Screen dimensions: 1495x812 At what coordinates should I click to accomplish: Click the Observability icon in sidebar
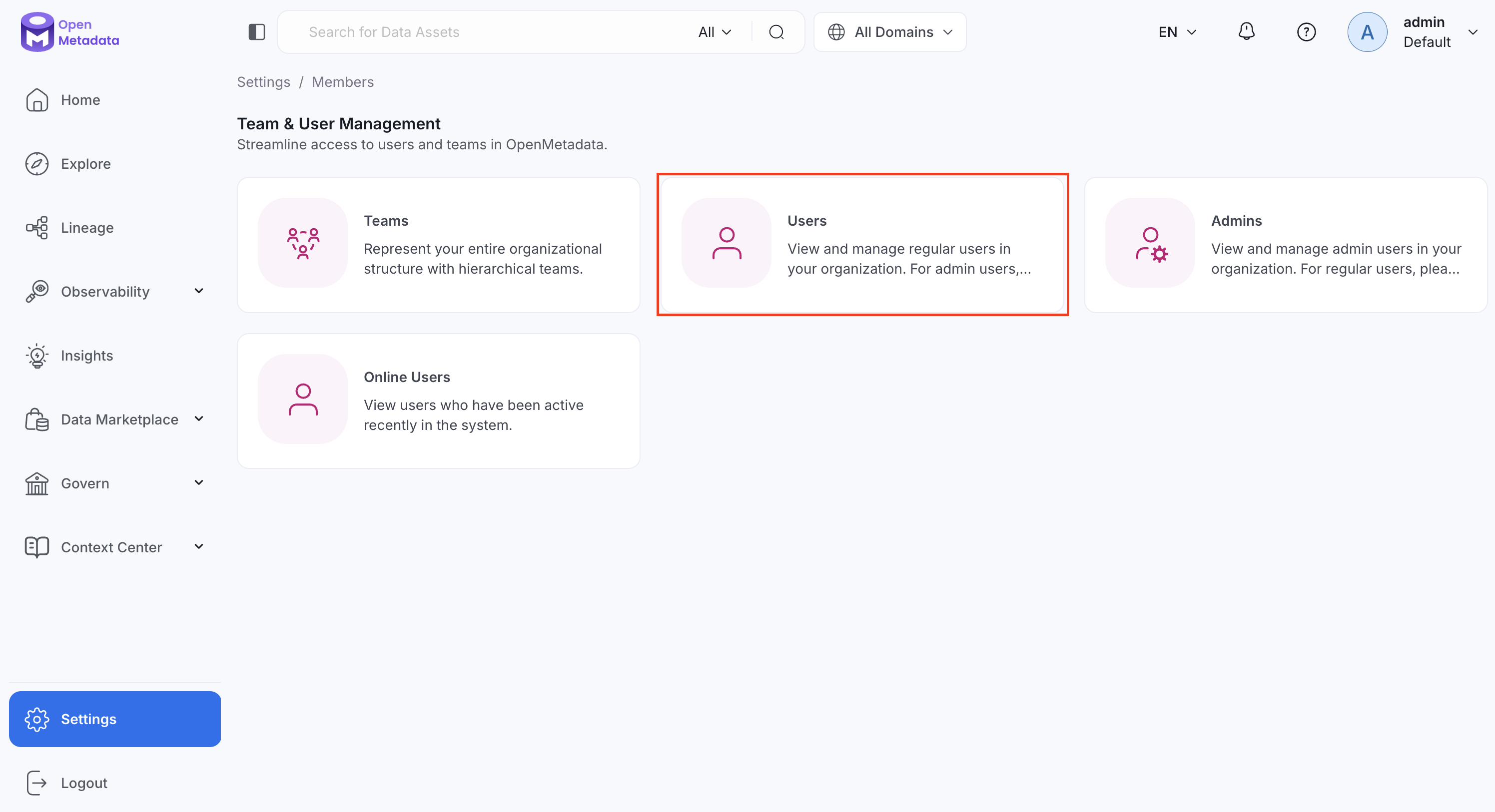(x=36, y=291)
